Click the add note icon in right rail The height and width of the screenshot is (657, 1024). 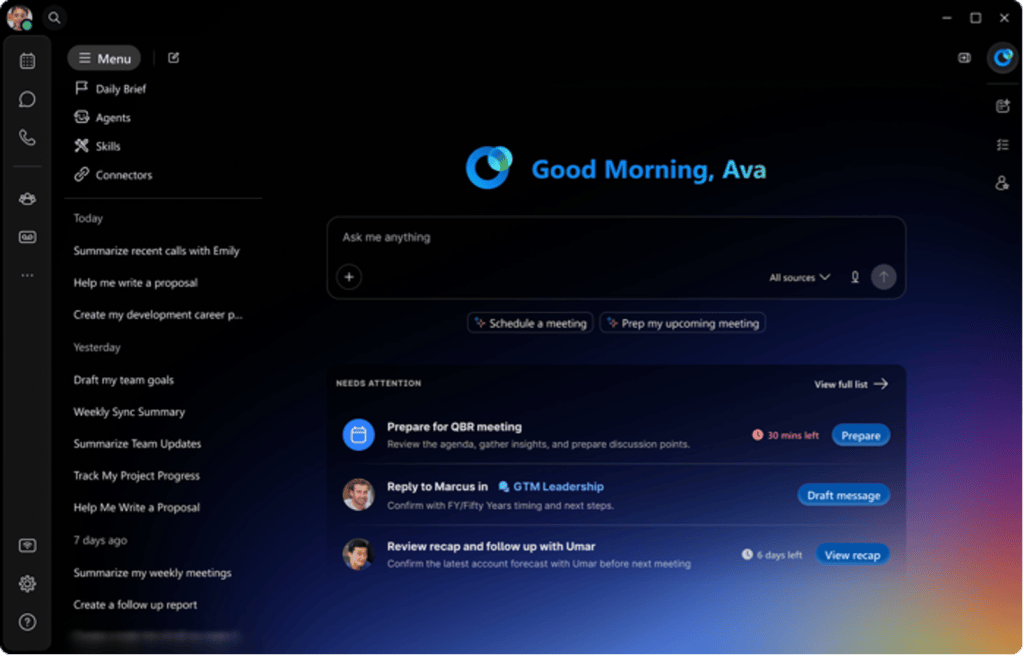pos(1002,106)
